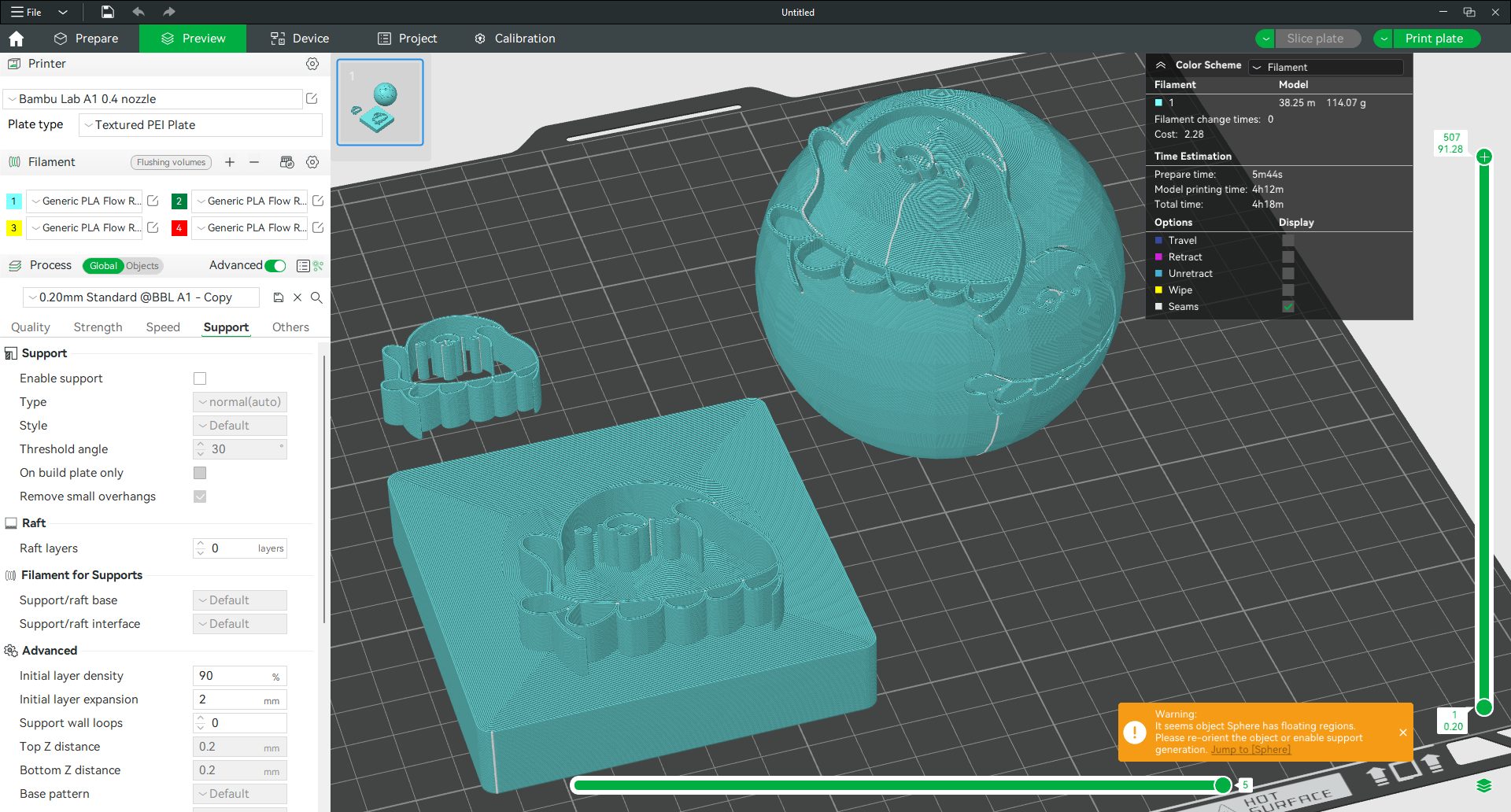Click the Slice plate button

click(1317, 39)
